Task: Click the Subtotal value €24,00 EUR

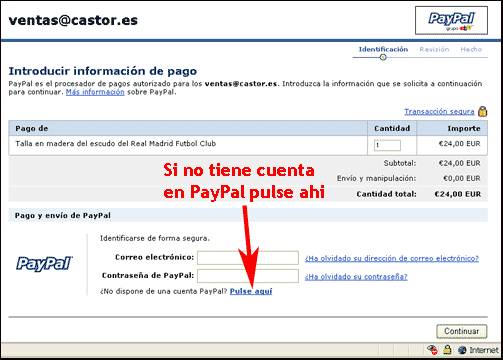Action: (x=459, y=163)
